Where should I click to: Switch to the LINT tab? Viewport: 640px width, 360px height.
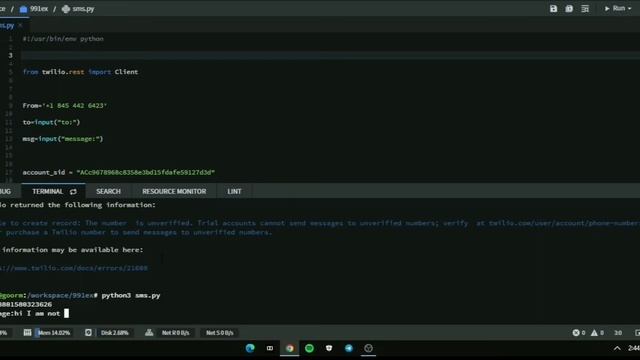point(234,191)
